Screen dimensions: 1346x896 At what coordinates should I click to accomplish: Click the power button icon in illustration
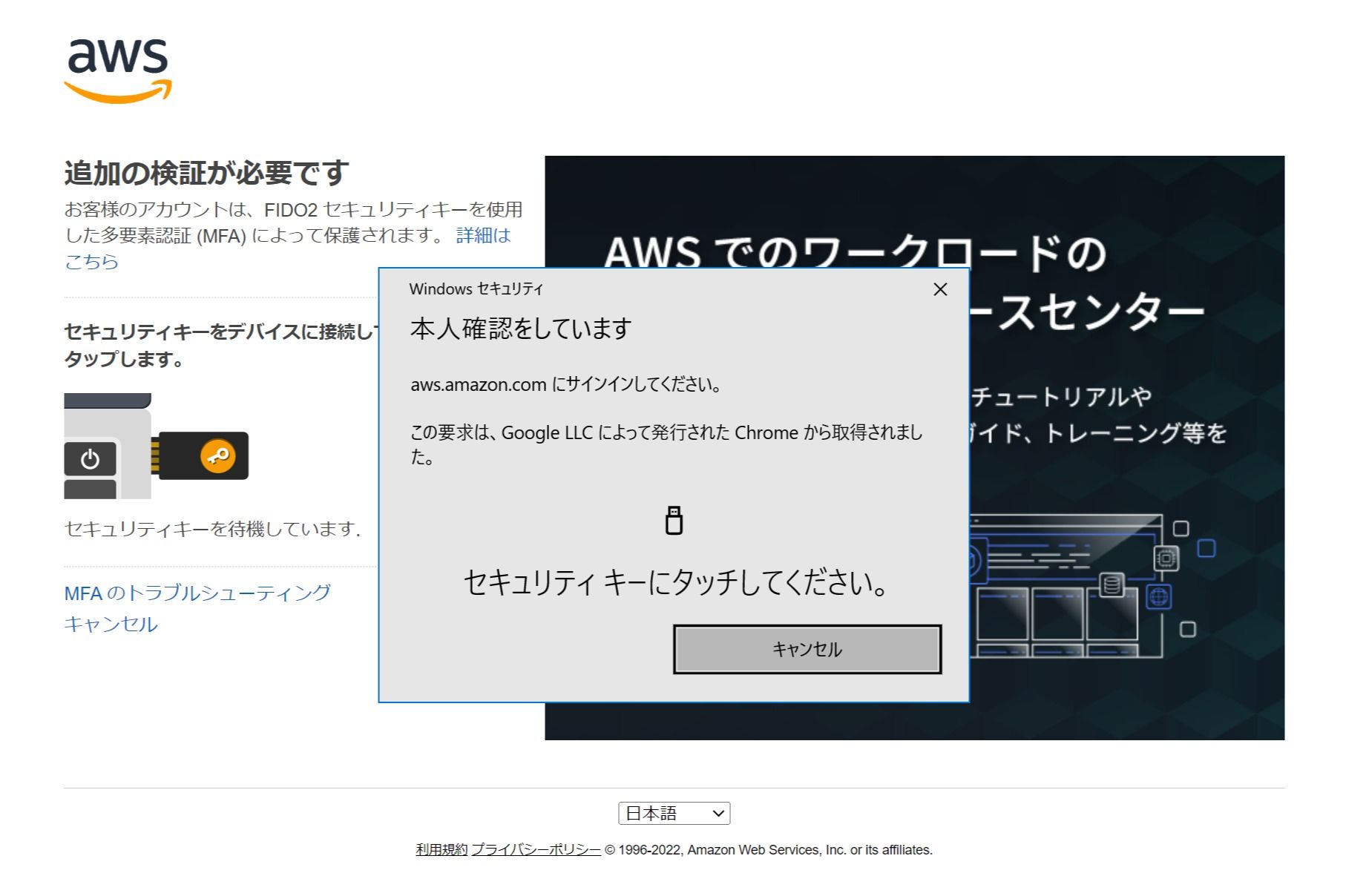[90, 459]
